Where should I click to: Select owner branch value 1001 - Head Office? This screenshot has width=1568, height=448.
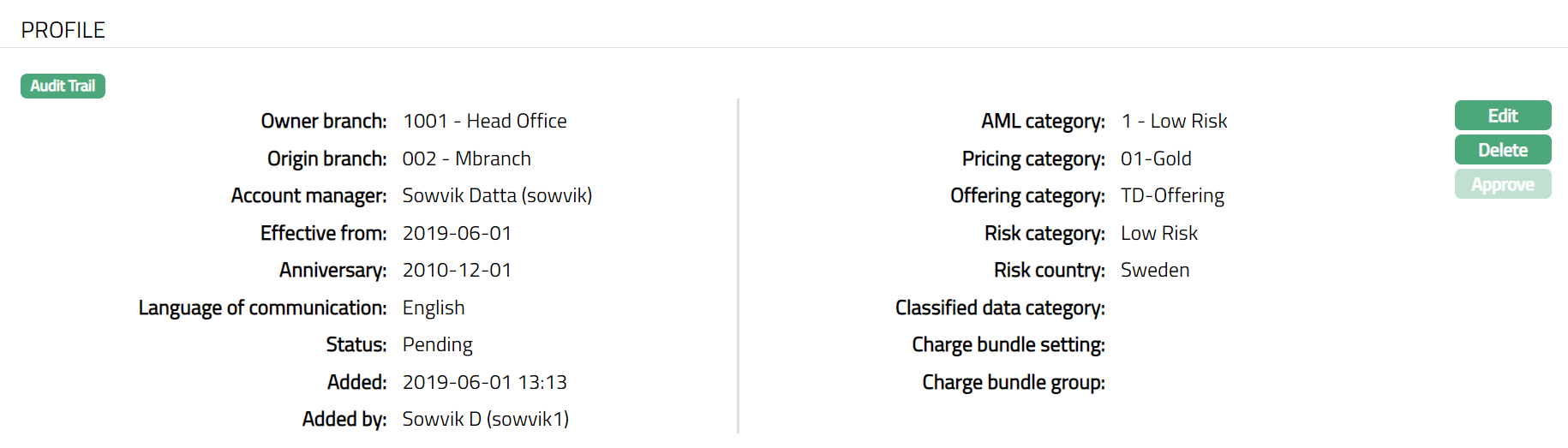tap(484, 121)
